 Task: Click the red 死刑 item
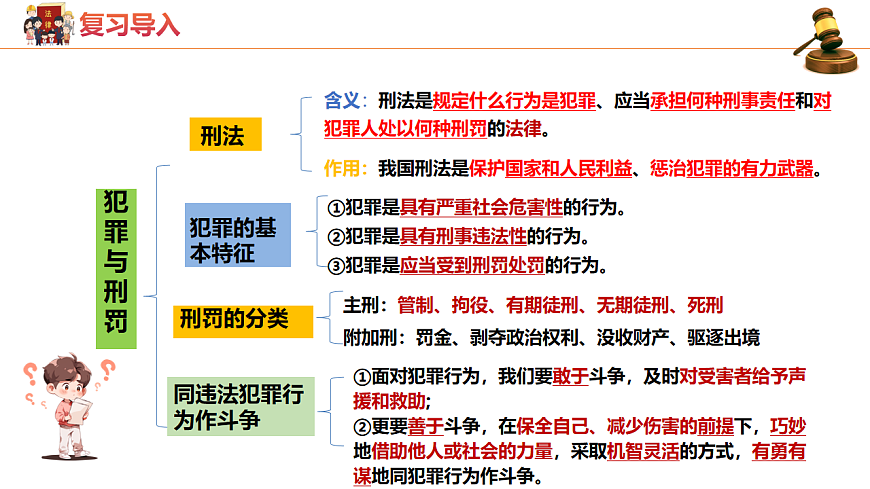705,305
